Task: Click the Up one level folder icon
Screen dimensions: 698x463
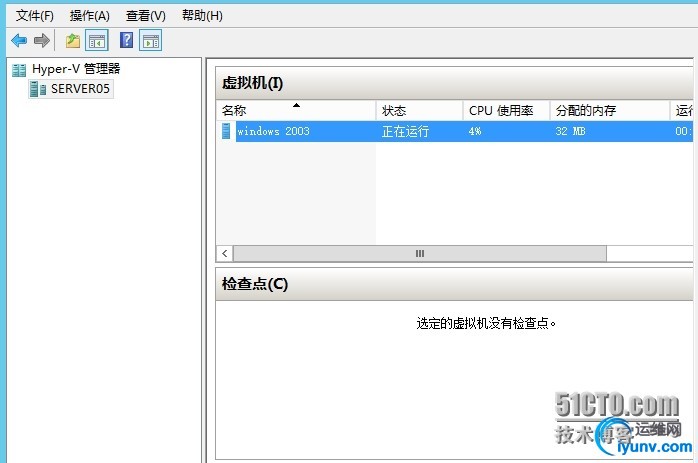Action: pos(73,41)
